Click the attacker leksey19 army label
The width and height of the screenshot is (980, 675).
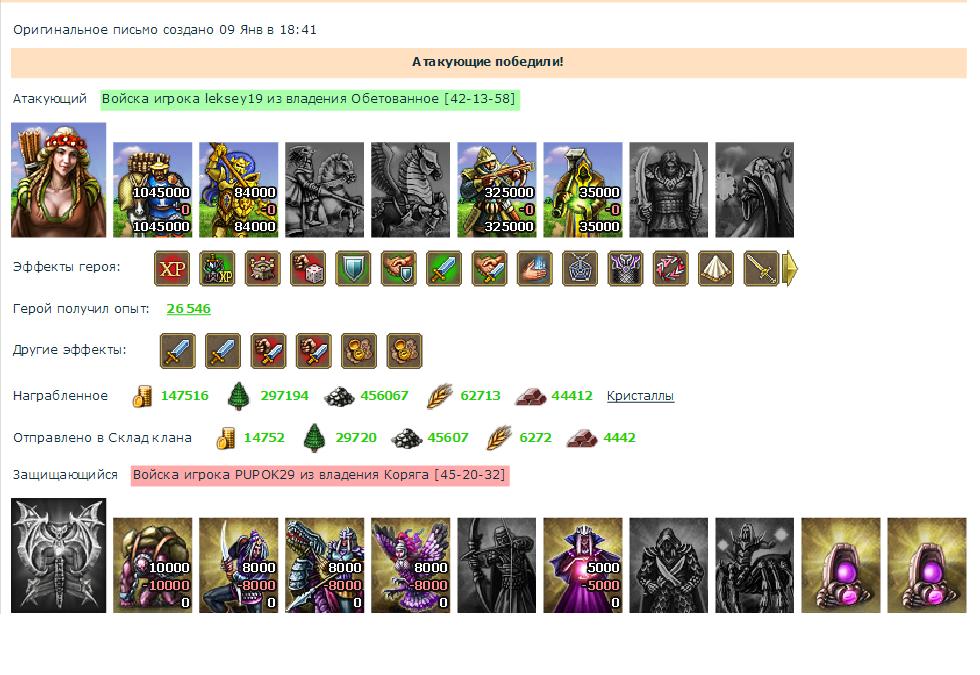click(x=310, y=99)
